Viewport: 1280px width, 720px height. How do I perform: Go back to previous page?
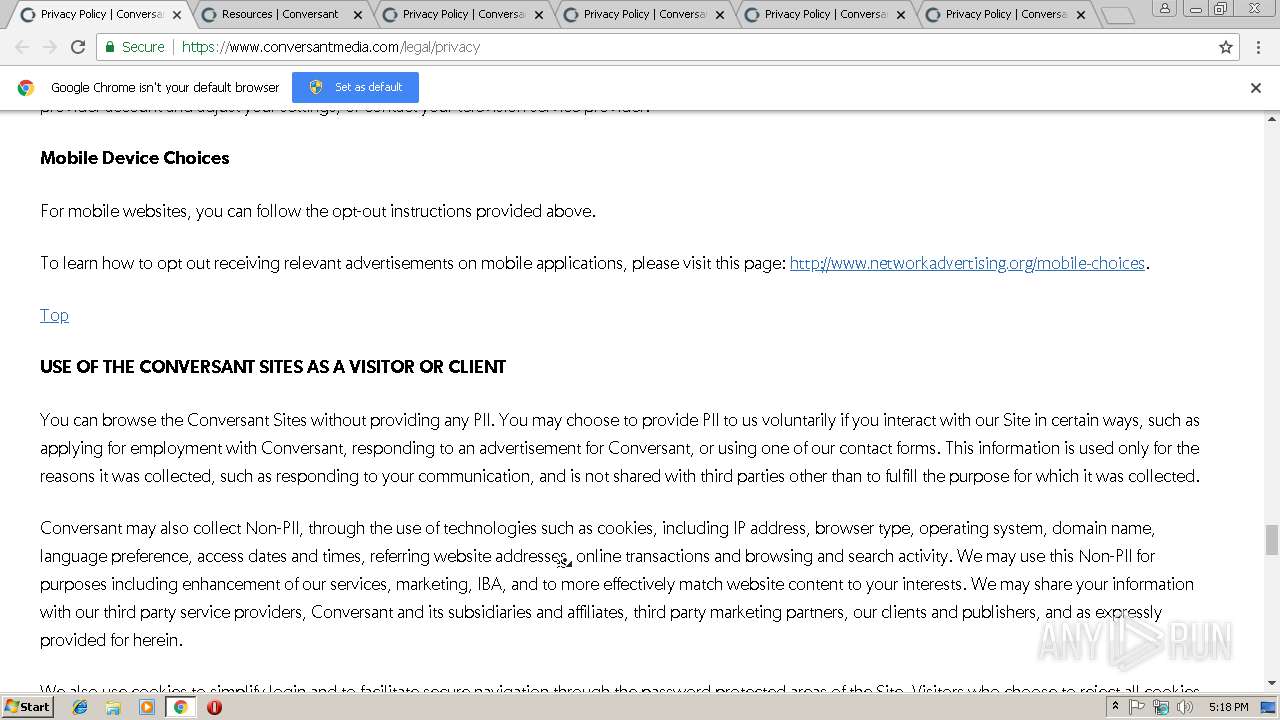pyautogui.click(x=22, y=47)
